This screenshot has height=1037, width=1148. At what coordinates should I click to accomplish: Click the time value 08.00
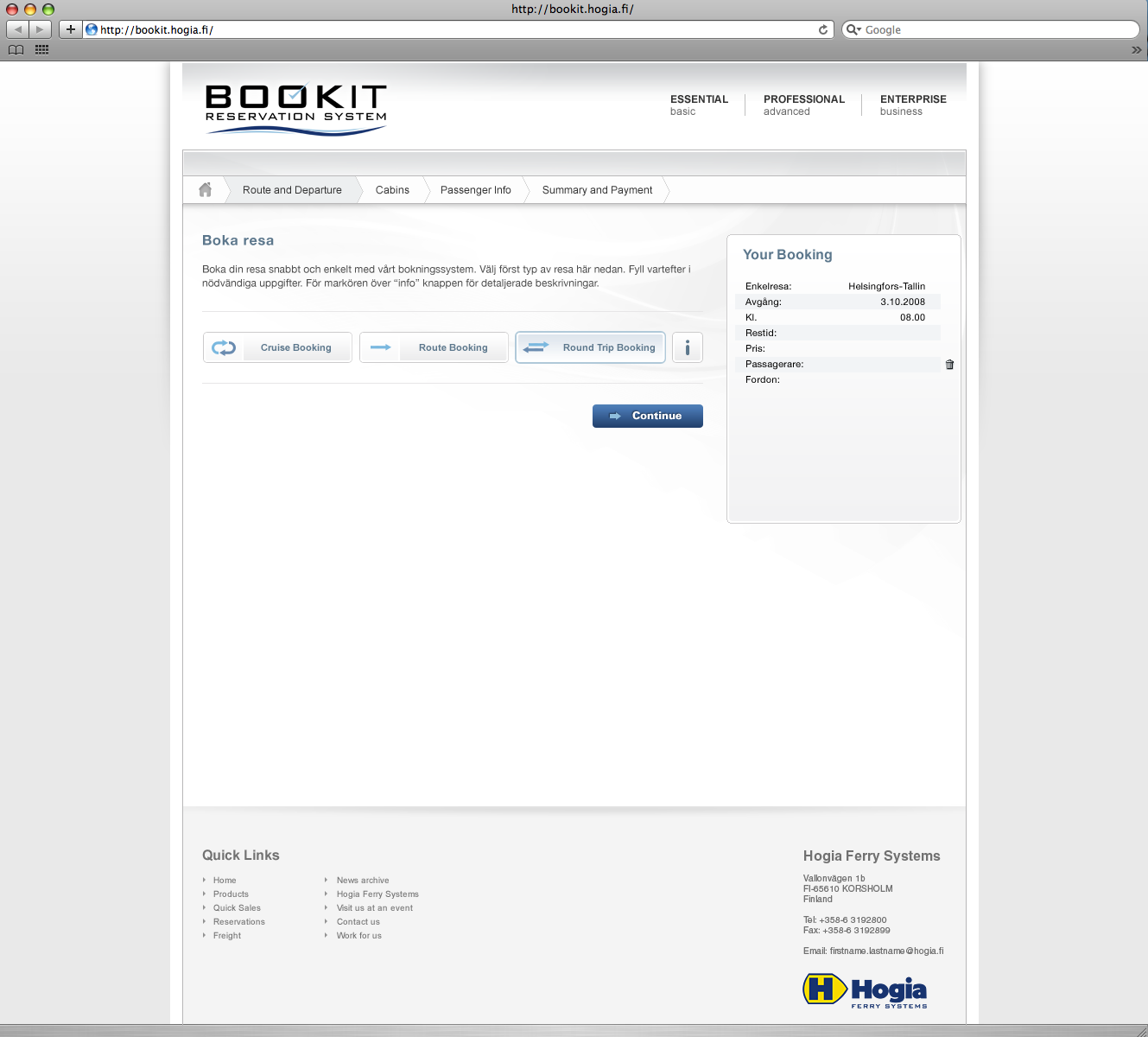(912, 317)
